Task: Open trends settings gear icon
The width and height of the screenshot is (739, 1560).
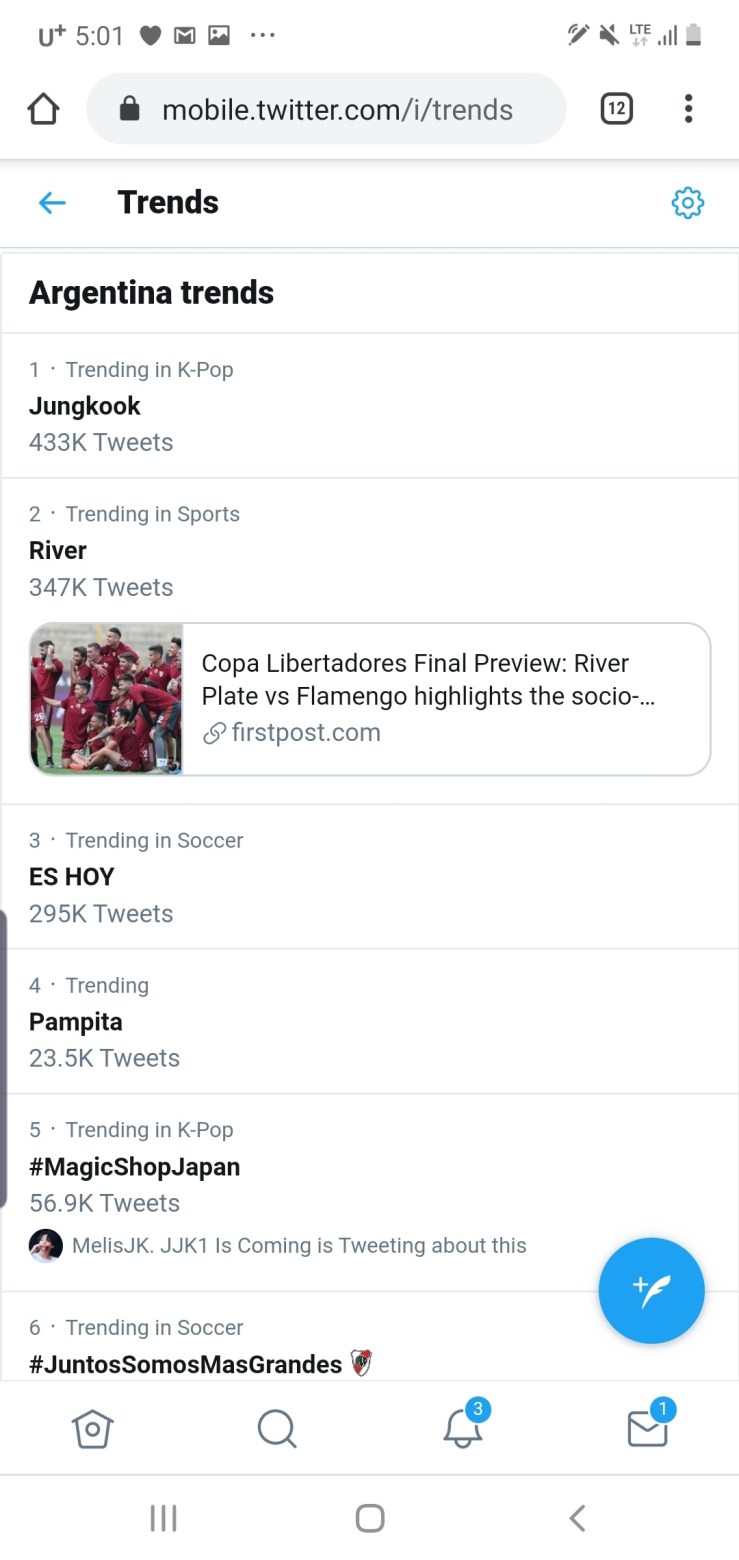Action: pyautogui.click(x=687, y=203)
